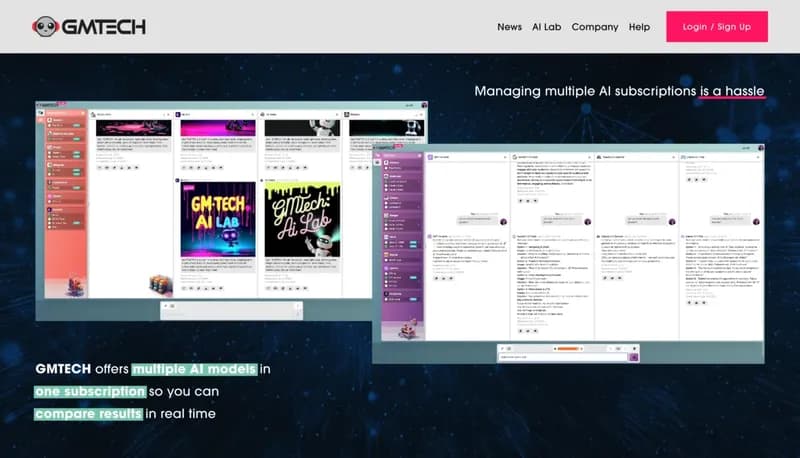Click the purple send button in right screenshot

tap(634, 357)
